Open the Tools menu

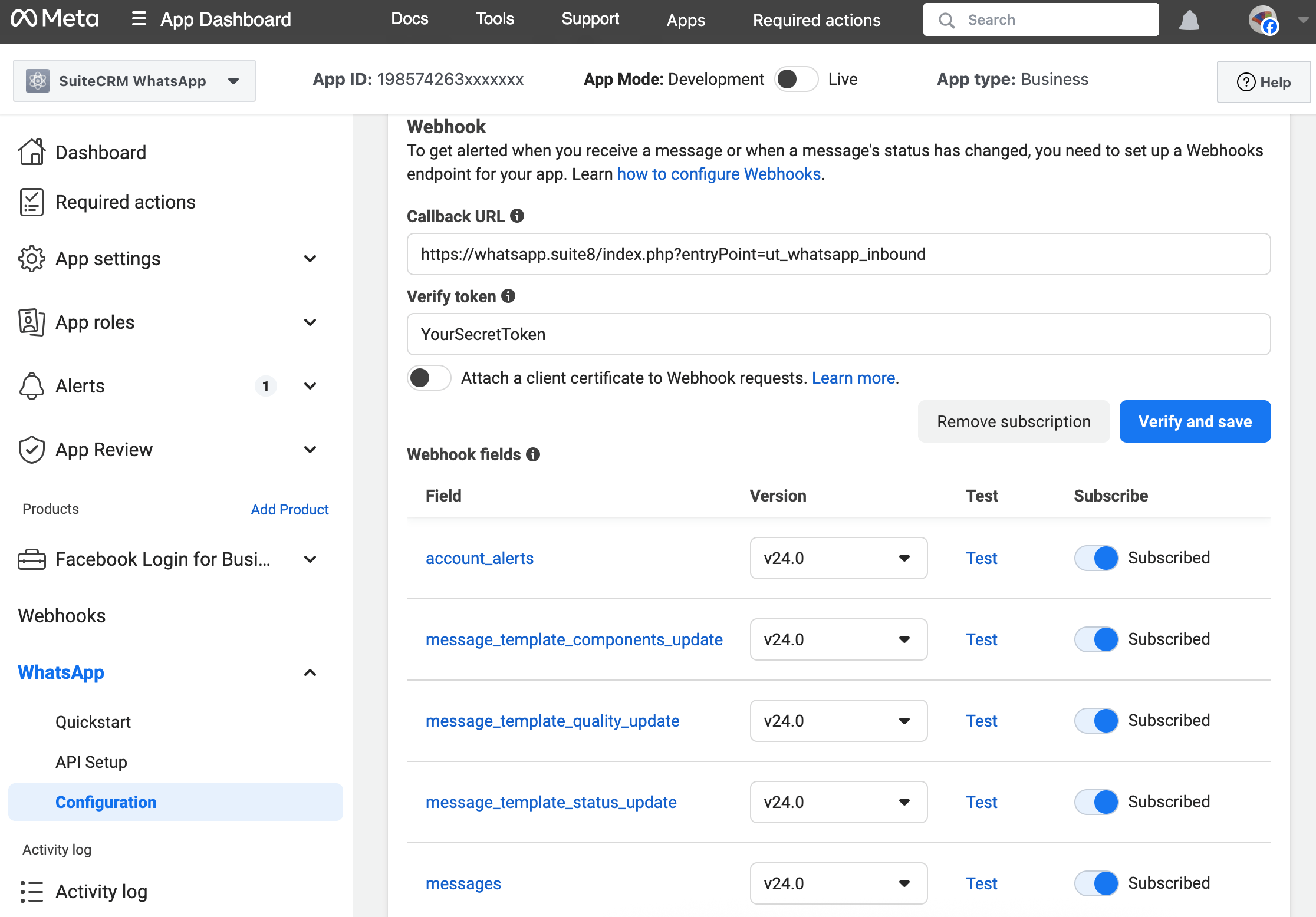coord(494,18)
